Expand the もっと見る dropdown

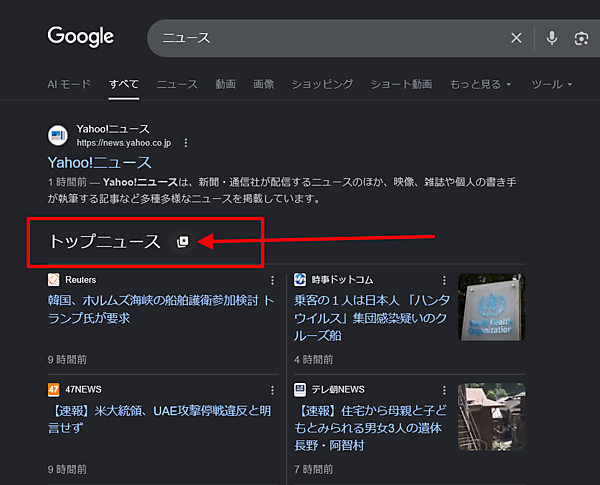click(x=480, y=84)
